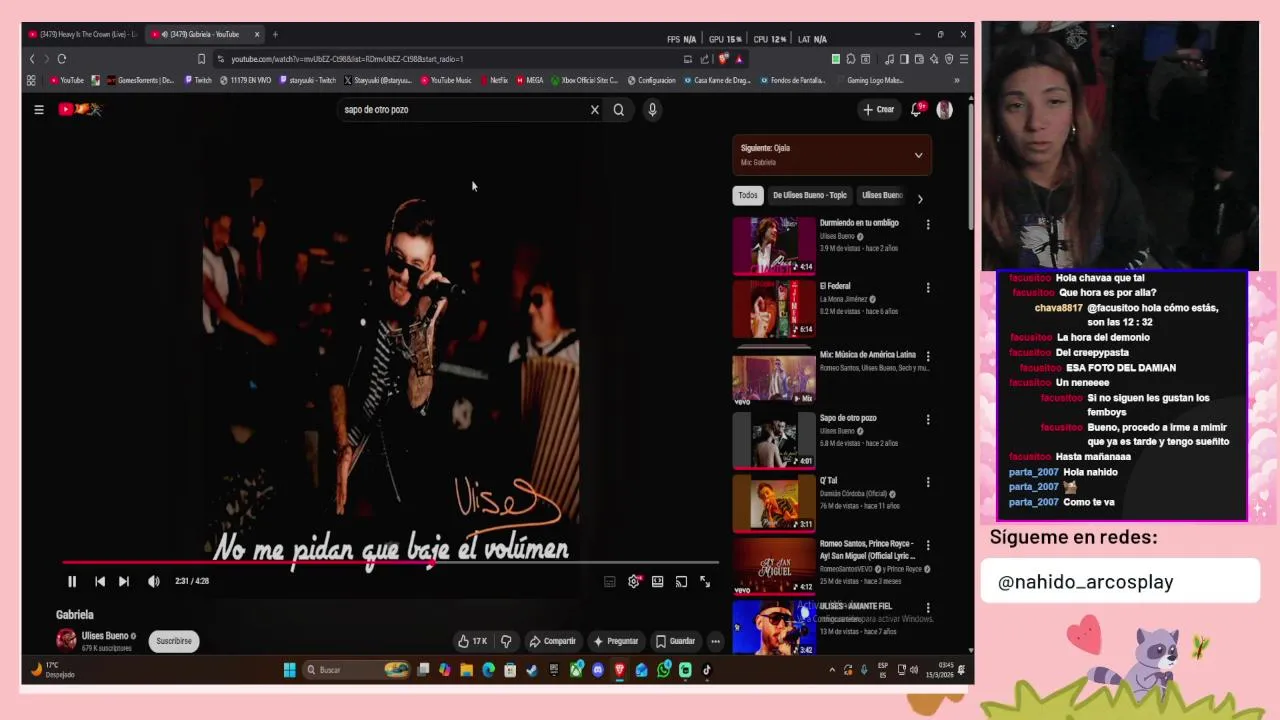Viewport: 1280px width, 720px height.
Task: Save the video with Guardar
Action: tap(675, 641)
